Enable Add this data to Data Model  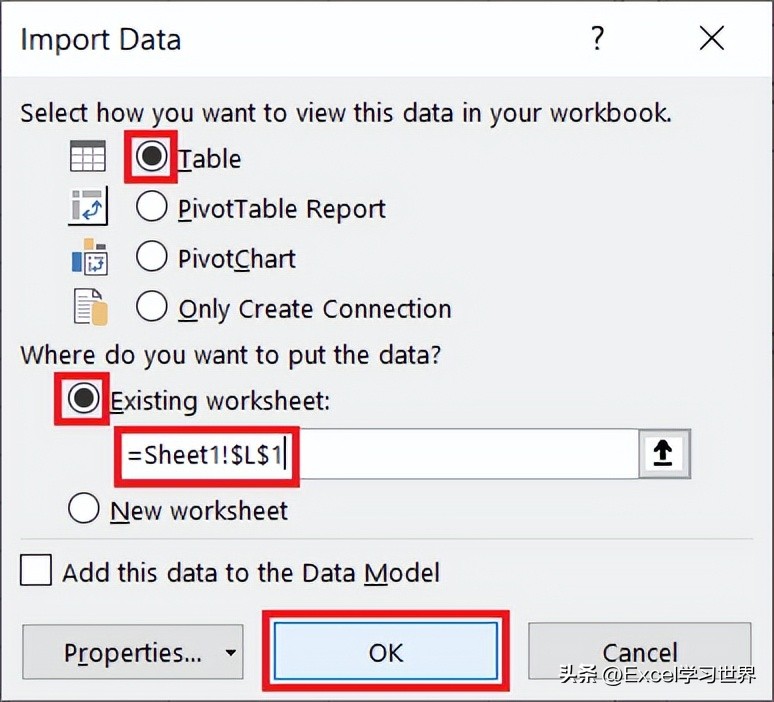click(x=36, y=570)
